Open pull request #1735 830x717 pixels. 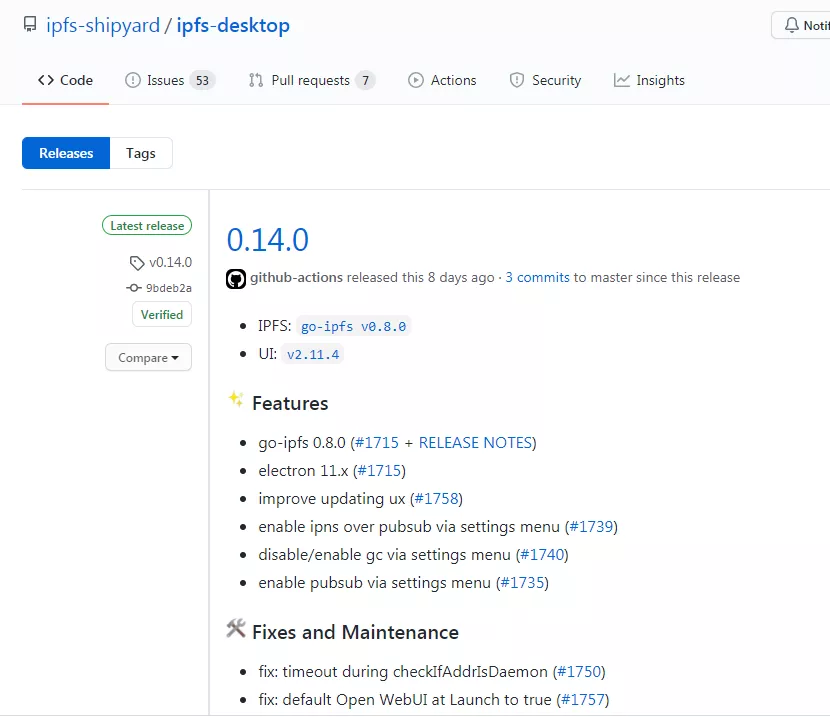coord(522,583)
